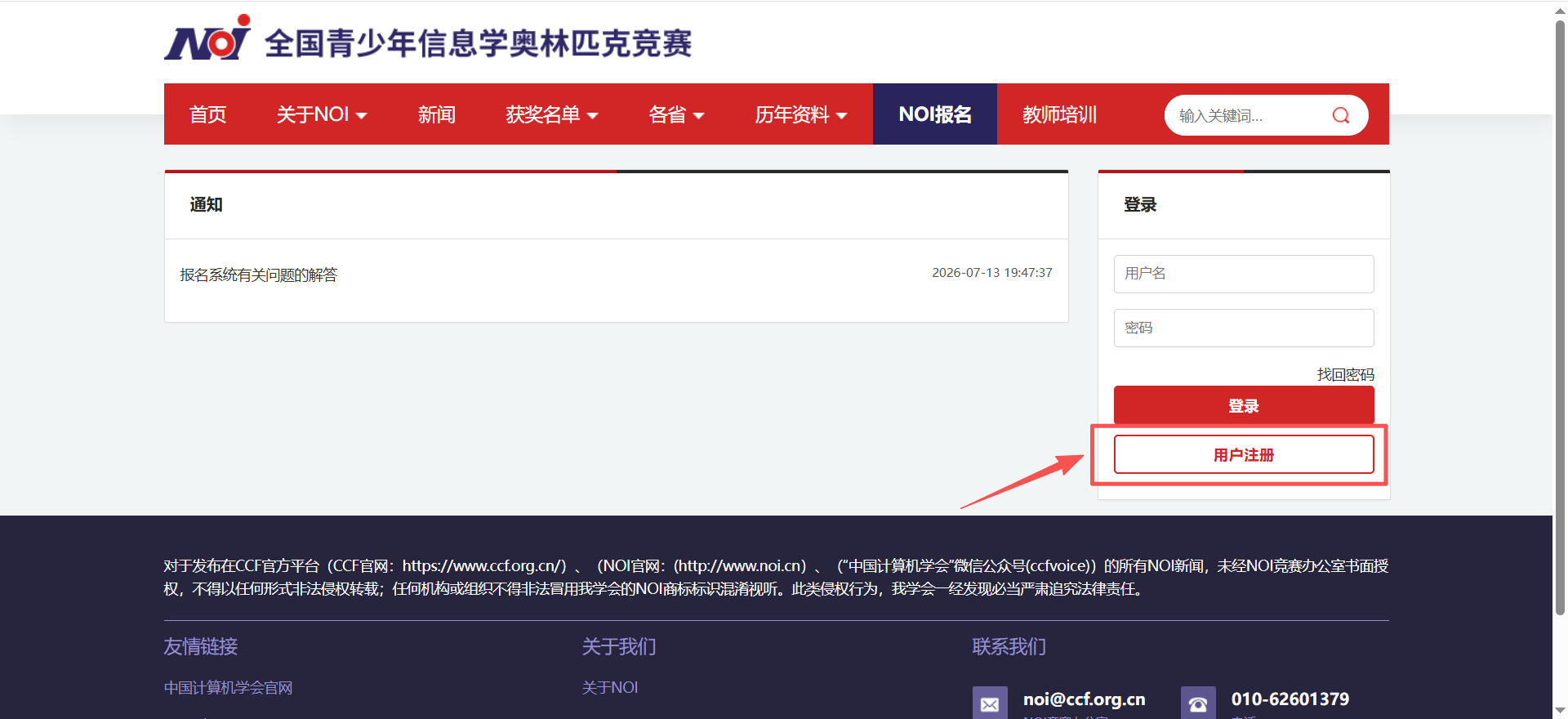The height and width of the screenshot is (719, 1568).
Task: Expand the 获奖名单 dropdown menu
Action: click(x=552, y=114)
